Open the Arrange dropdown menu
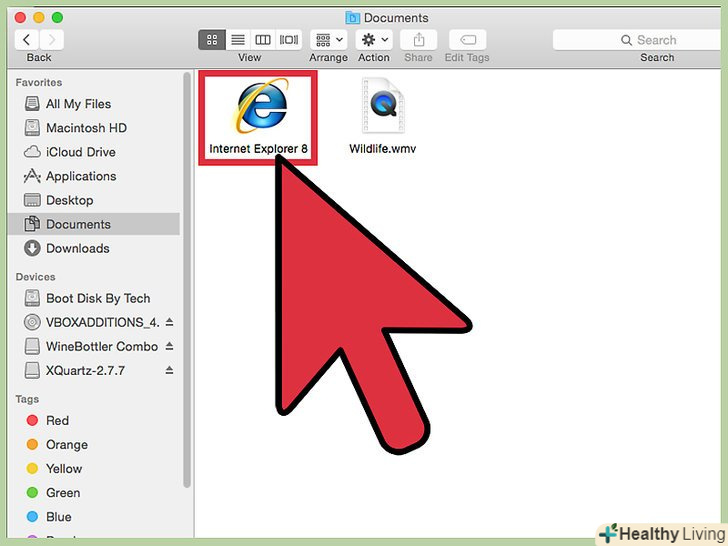 tap(329, 40)
